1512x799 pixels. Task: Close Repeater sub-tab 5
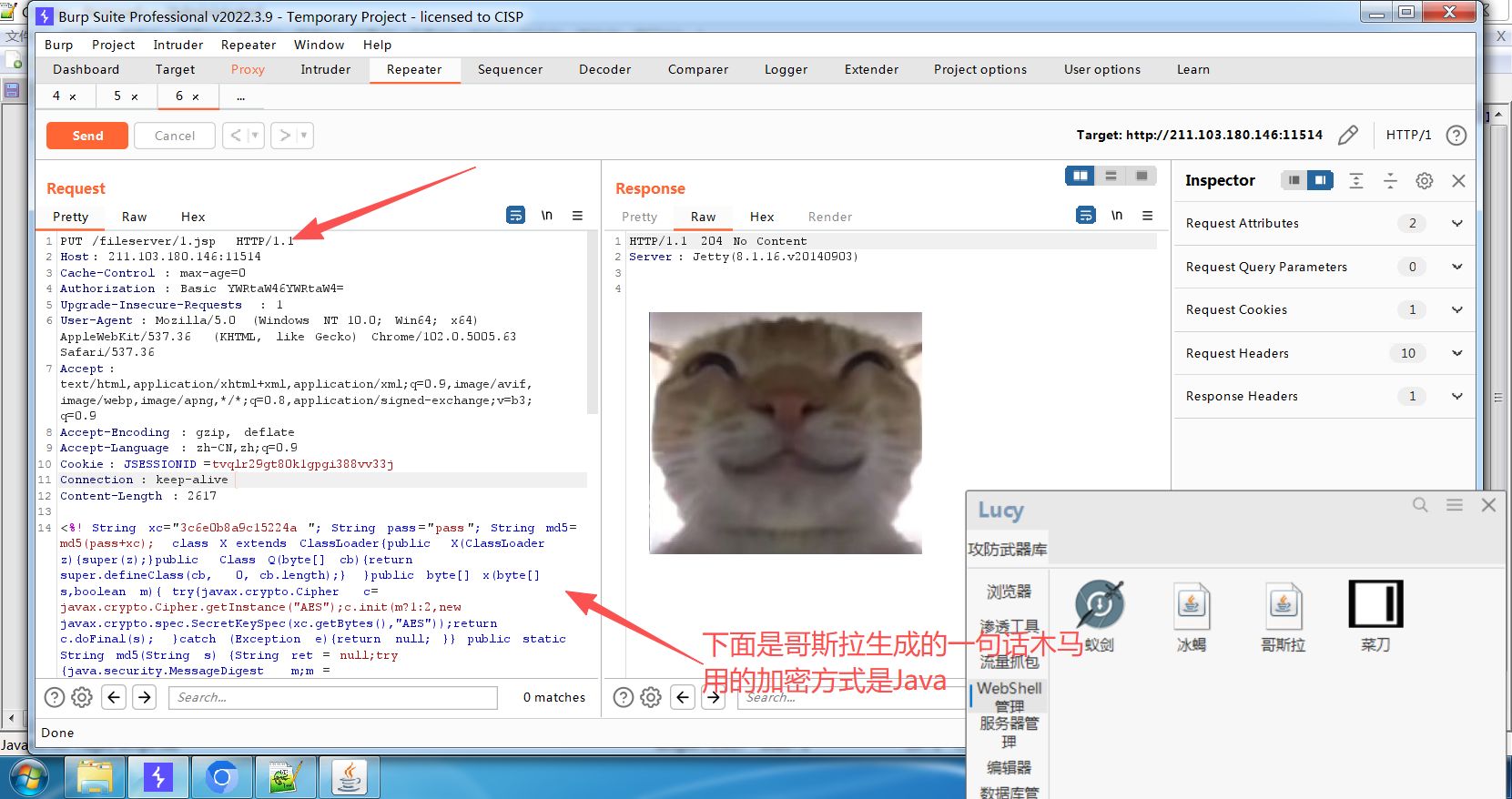[135, 96]
